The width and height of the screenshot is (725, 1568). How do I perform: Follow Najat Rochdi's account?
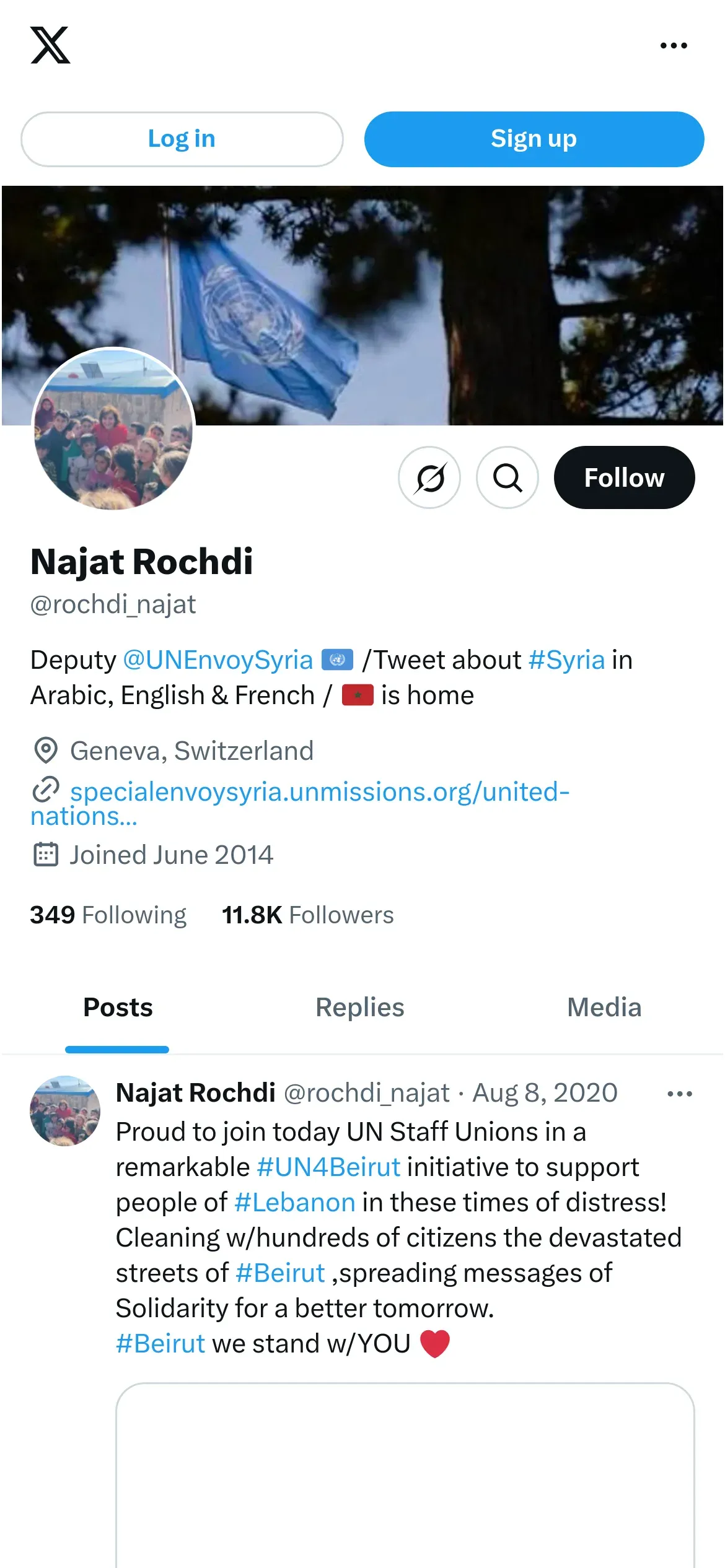[624, 477]
